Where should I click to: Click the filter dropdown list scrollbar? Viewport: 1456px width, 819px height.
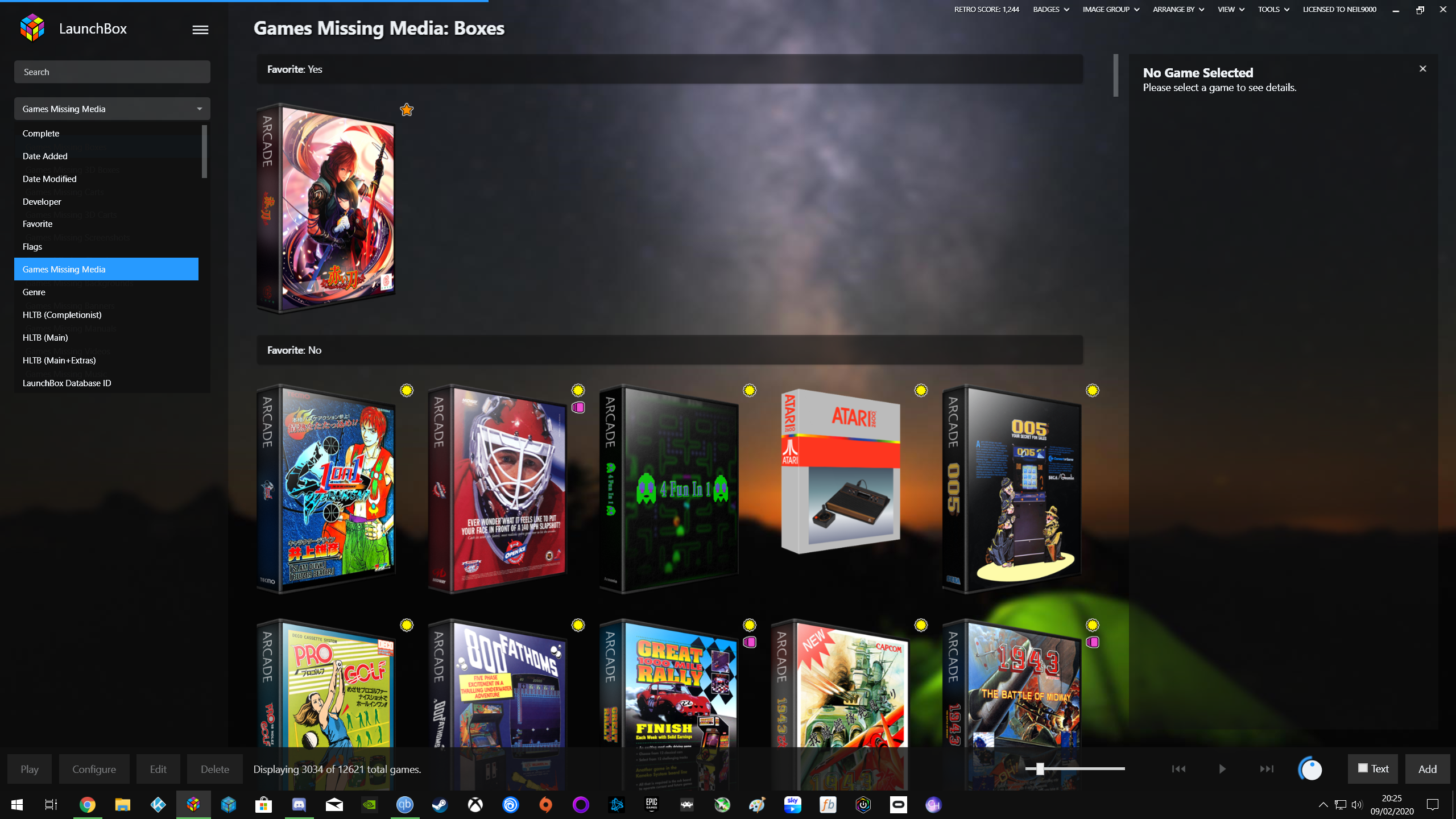pyautogui.click(x=204, y=151)
